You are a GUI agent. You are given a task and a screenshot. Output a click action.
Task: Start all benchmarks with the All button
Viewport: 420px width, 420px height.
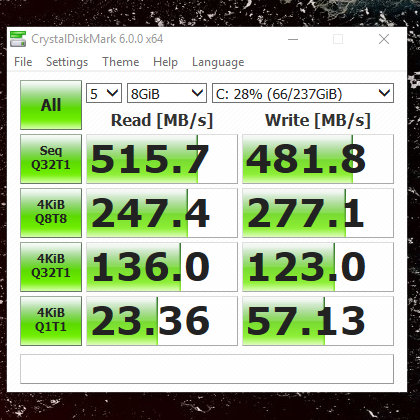[x=51, y=105]
